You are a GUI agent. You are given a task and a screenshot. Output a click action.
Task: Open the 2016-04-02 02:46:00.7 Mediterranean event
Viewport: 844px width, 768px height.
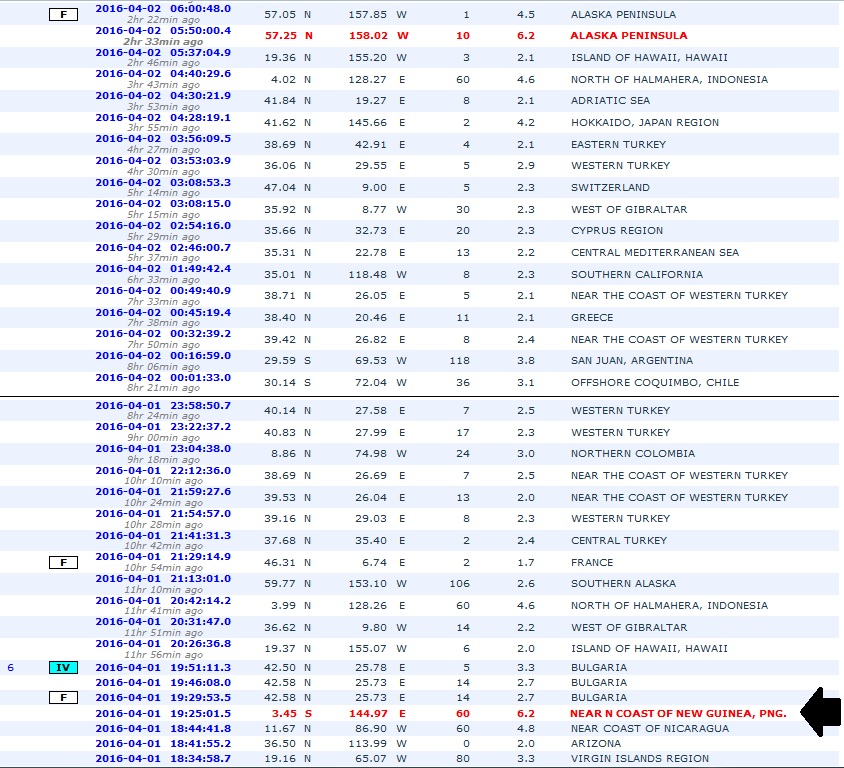click(x=163, y=248)
